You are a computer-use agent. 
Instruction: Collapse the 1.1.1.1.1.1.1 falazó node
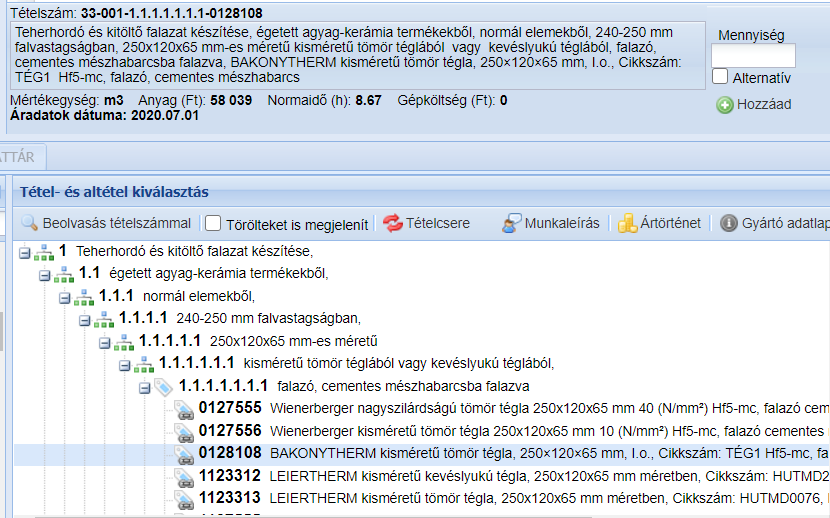tap(145, 386)
